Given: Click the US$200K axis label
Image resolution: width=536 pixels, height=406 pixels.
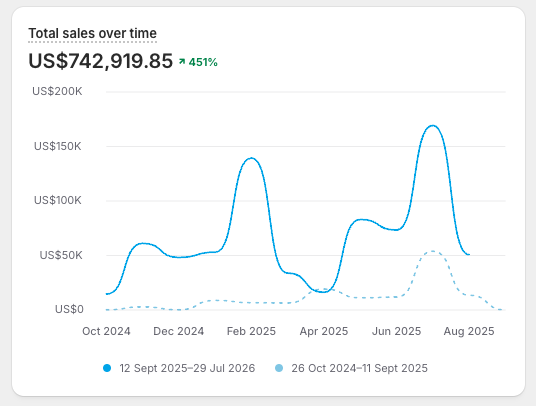Looking at the screenshot, I should (x=57, y=91).
